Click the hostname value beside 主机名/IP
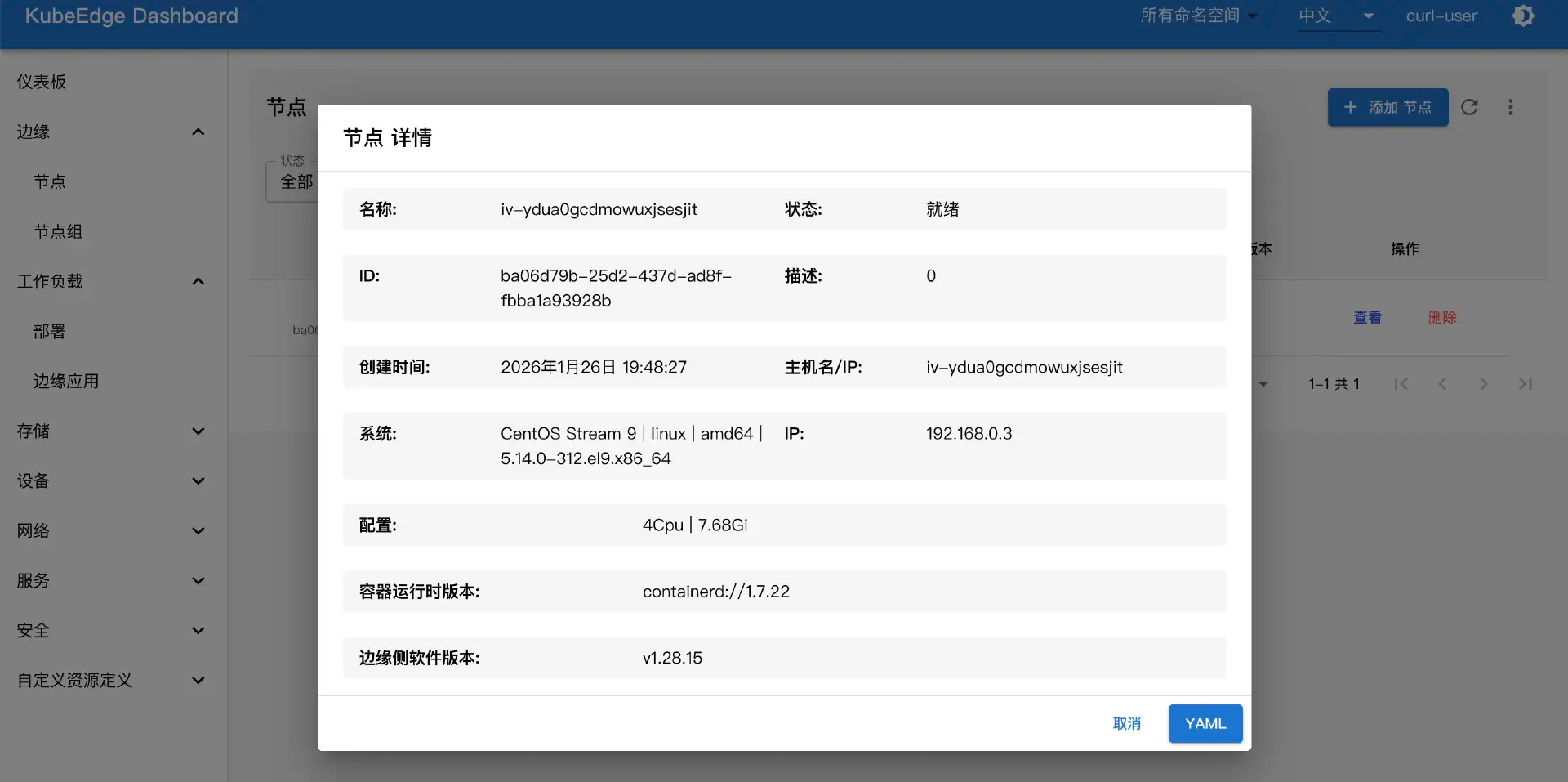 (1024, 367)
